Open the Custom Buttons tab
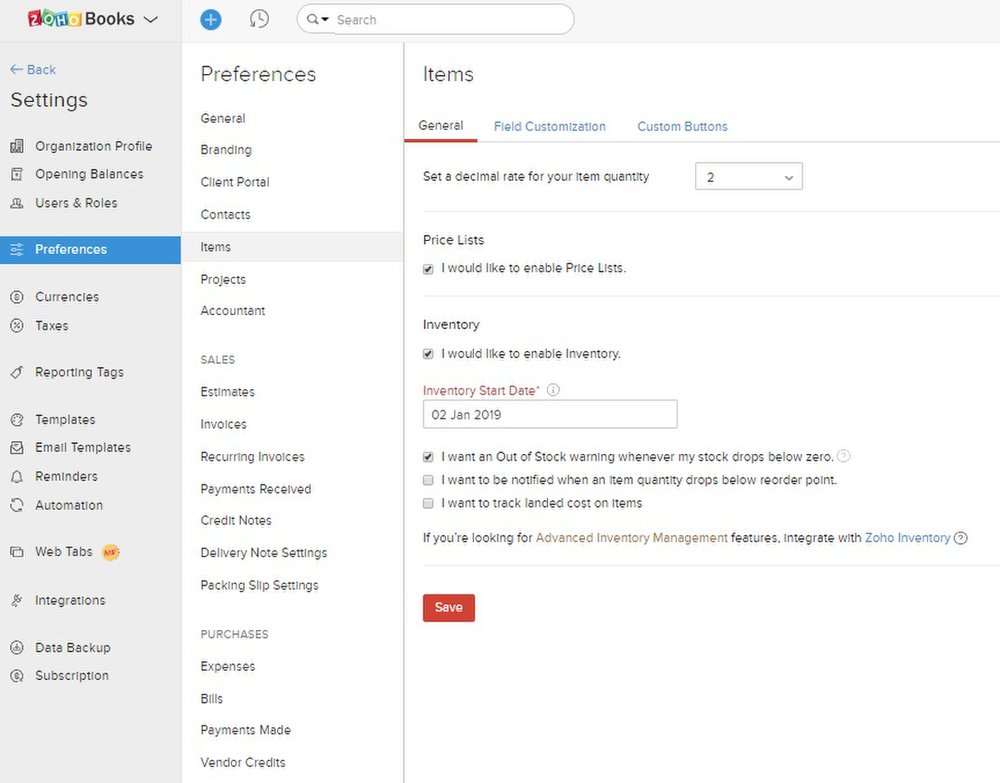 pyautogui.click(x=682, y=126)
